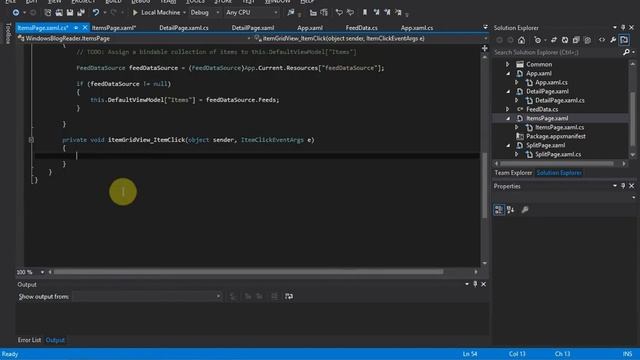Open Properties wrench icon in Solution Explorer

pos(613,40)
